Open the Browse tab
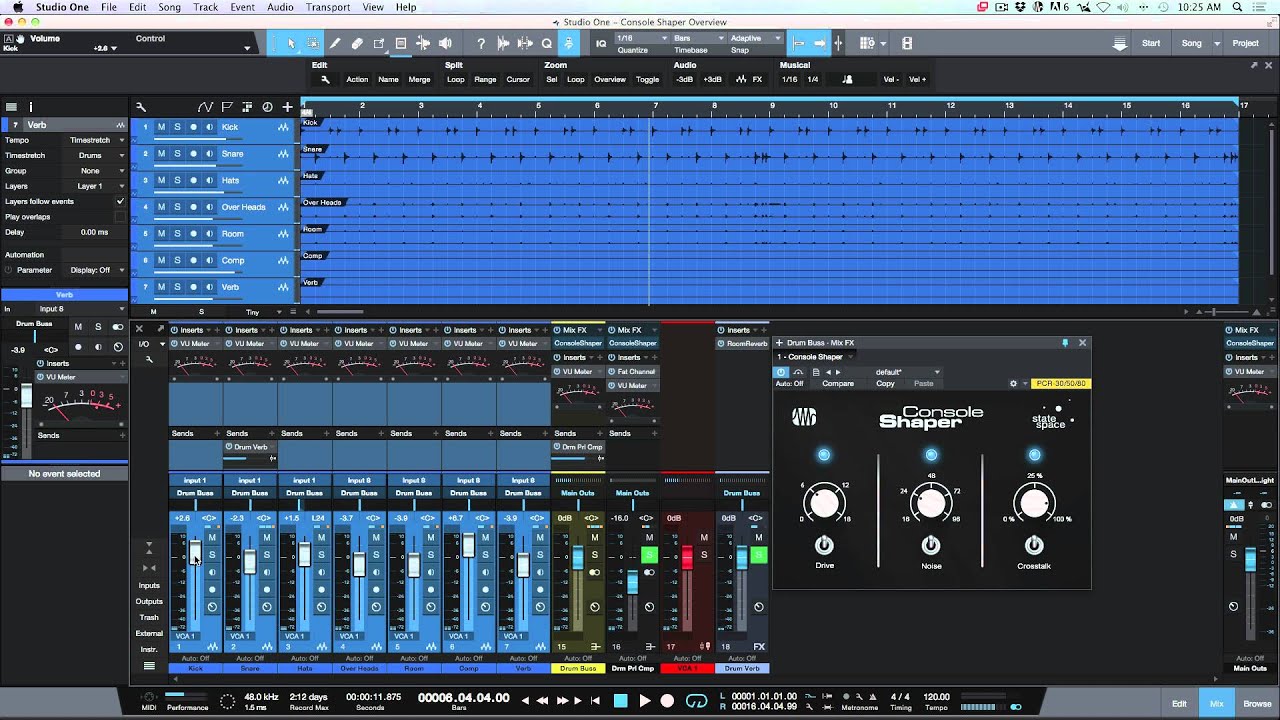Viewport: 1280px width, 720px height. 1257,704
